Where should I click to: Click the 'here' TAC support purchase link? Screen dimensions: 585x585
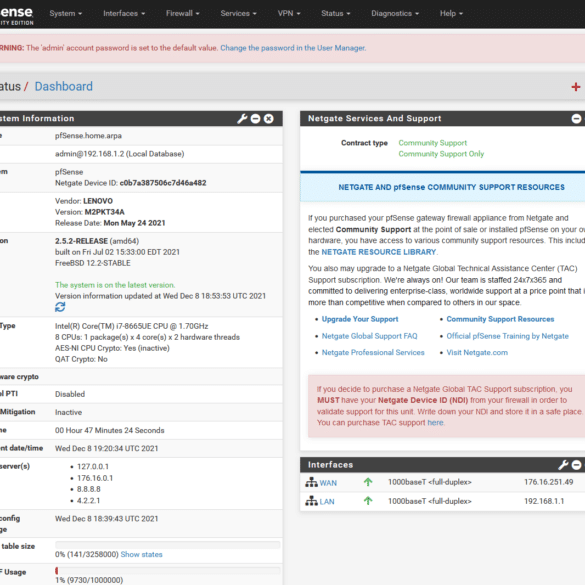click(435, 423)
